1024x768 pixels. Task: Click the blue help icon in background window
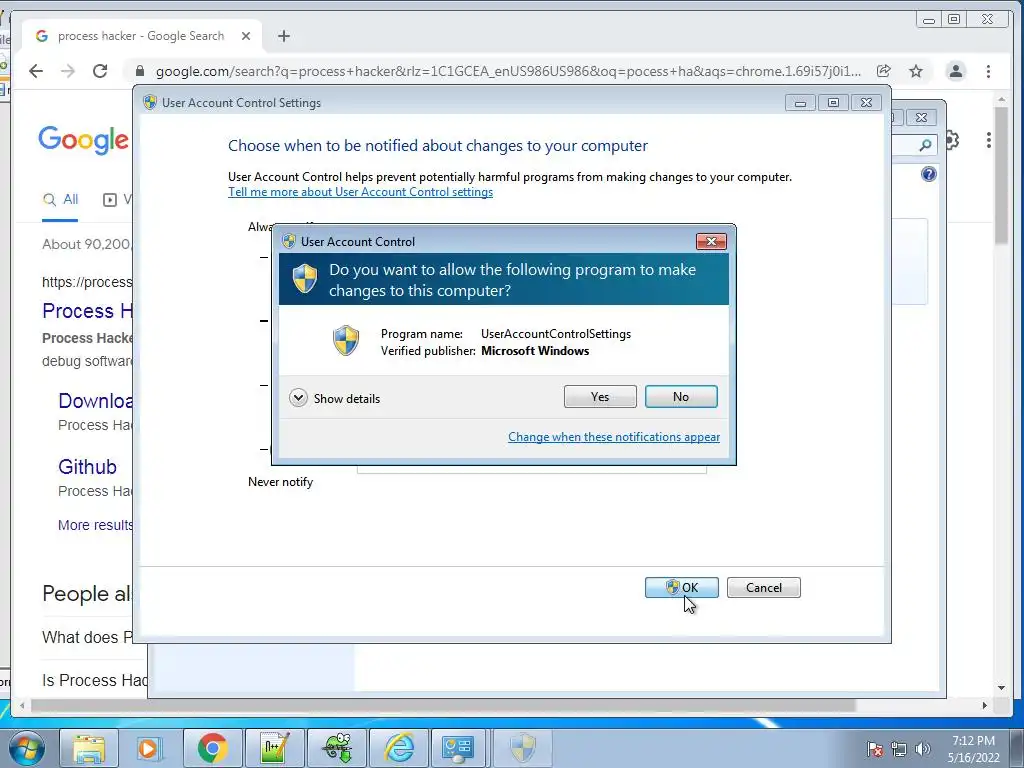929,174
